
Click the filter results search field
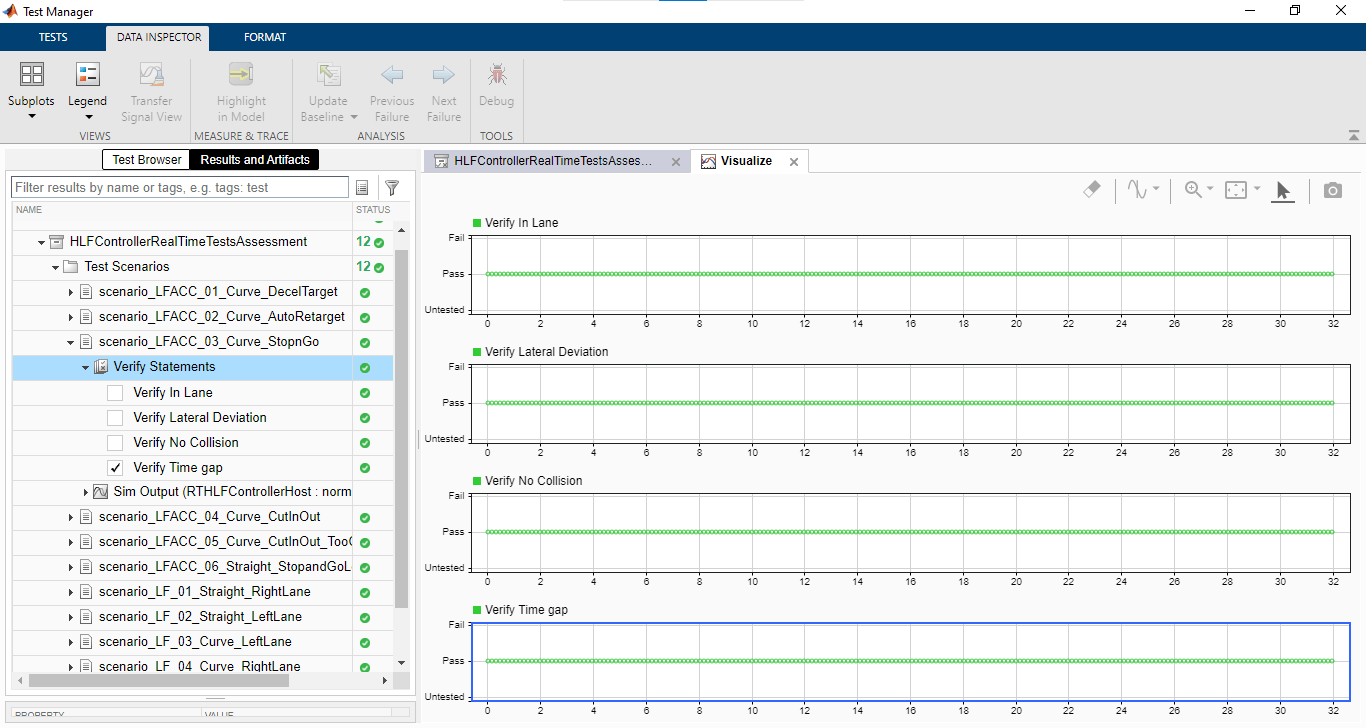tap(180, 188)
